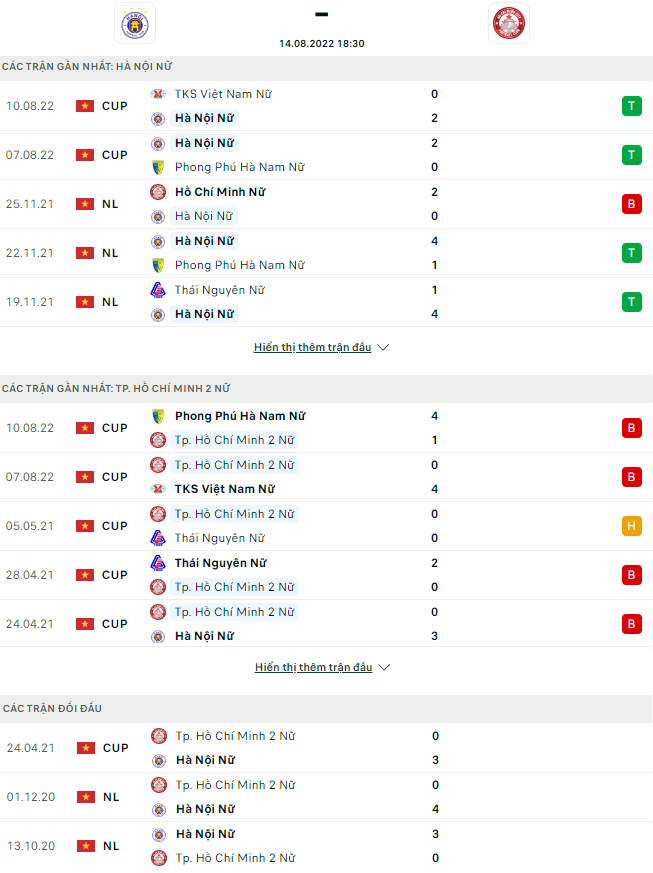This screenshot has height=873, width=653.
Task: Click the Thái Nguyên Nữ logo on 19.11.21
Action: 158,290
